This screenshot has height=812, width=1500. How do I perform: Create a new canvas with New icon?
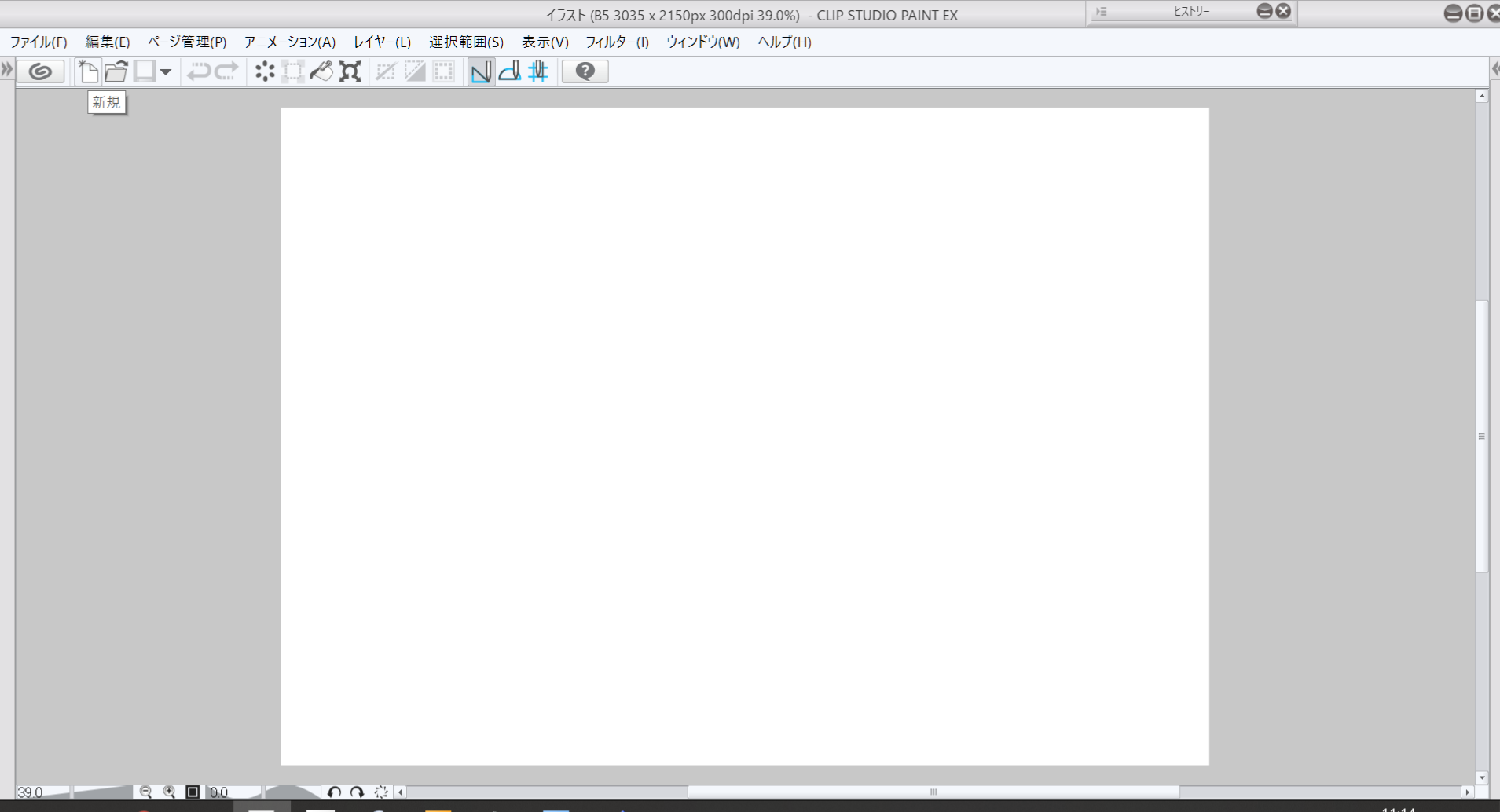tap(87, 71)
